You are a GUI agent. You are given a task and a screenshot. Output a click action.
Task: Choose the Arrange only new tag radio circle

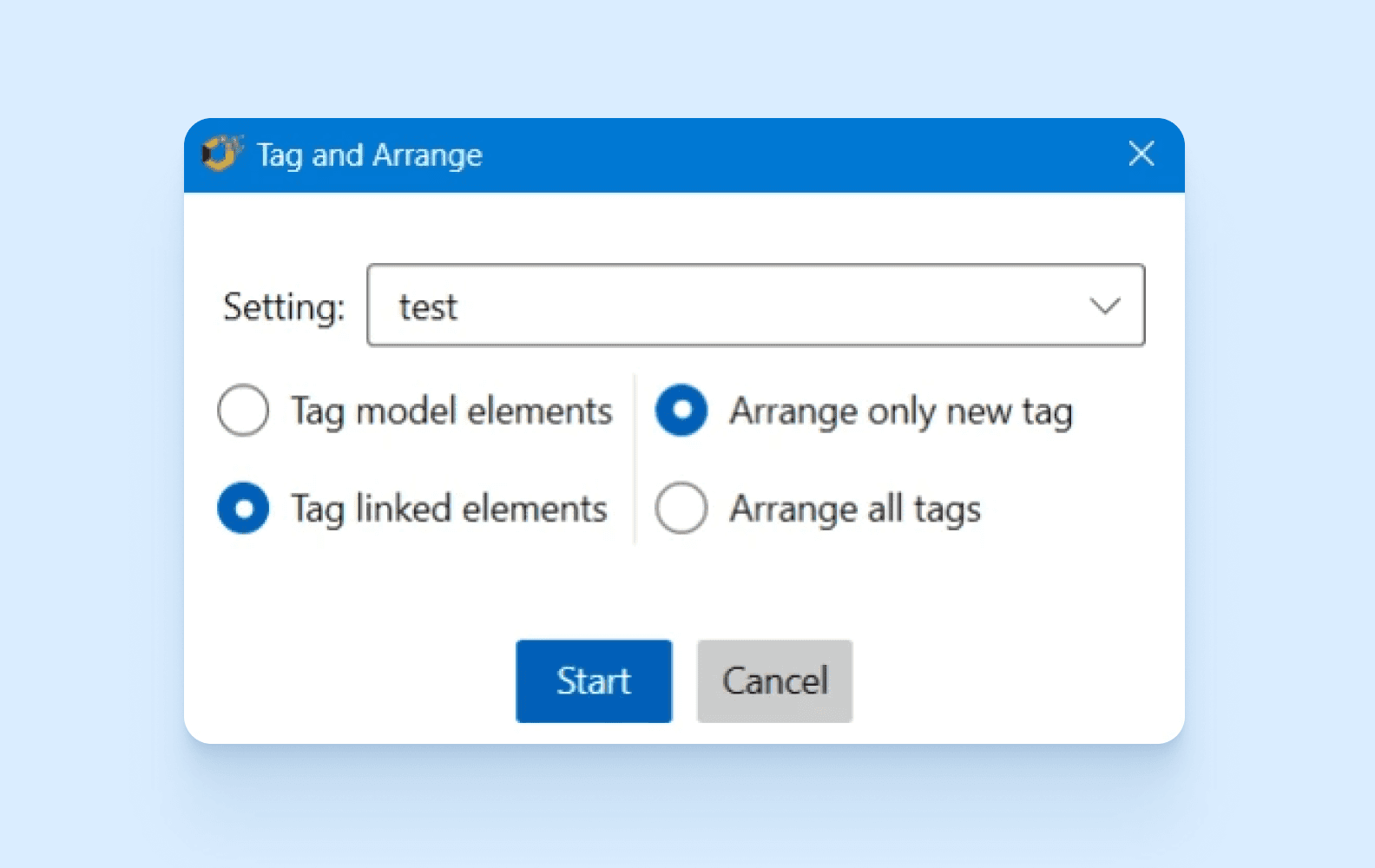681,411
